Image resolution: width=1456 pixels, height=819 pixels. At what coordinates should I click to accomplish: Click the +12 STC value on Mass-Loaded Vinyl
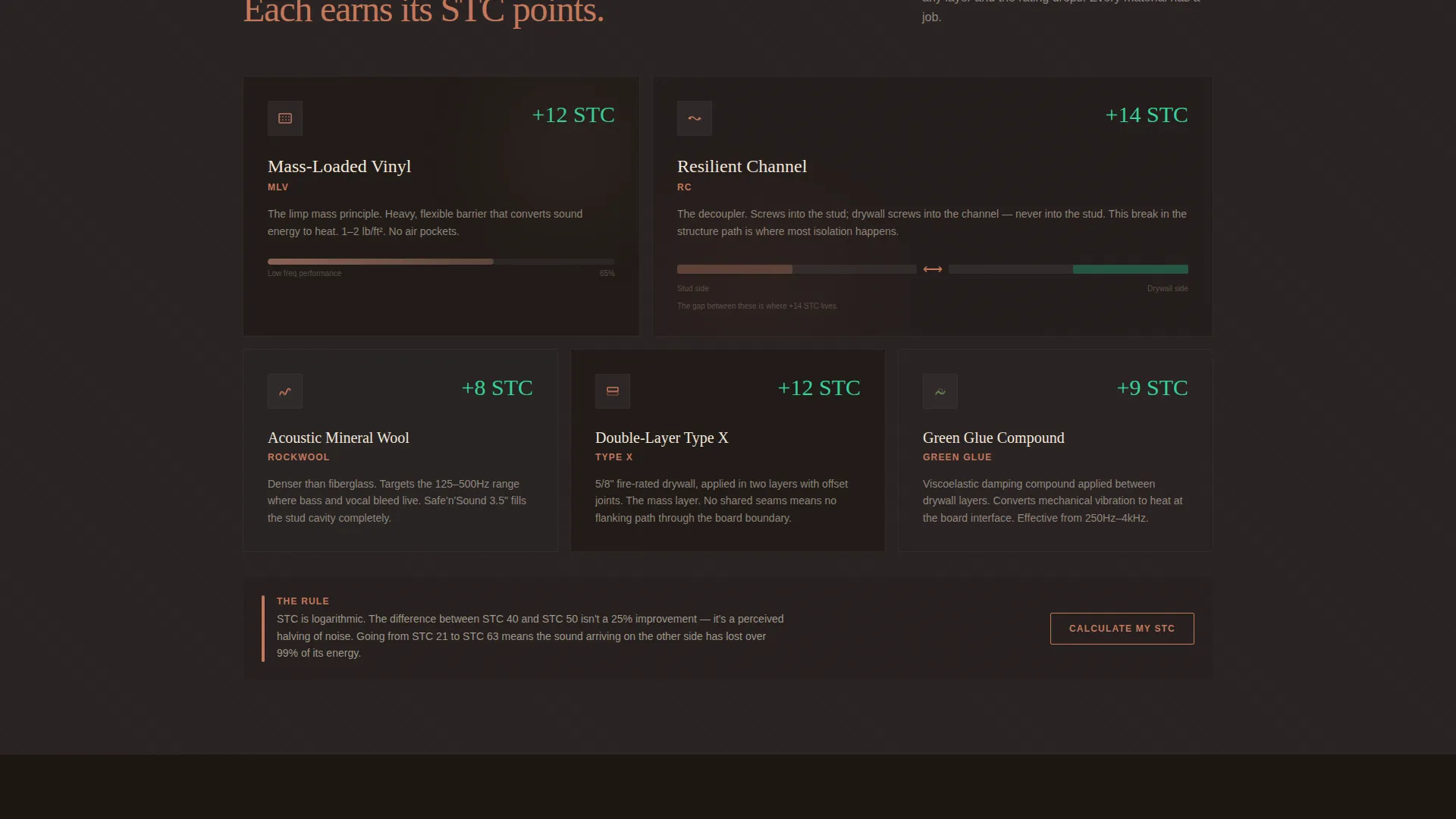(x=573, y=115)
